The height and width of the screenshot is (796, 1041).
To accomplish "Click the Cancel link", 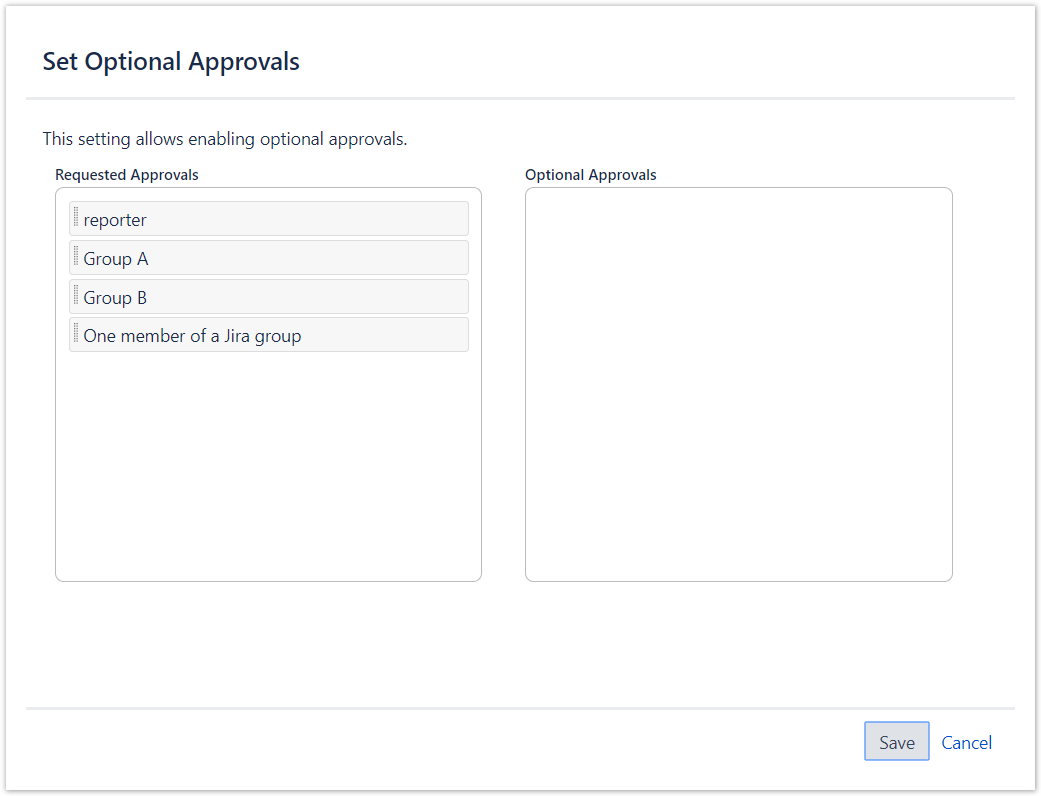I will 966,743.
